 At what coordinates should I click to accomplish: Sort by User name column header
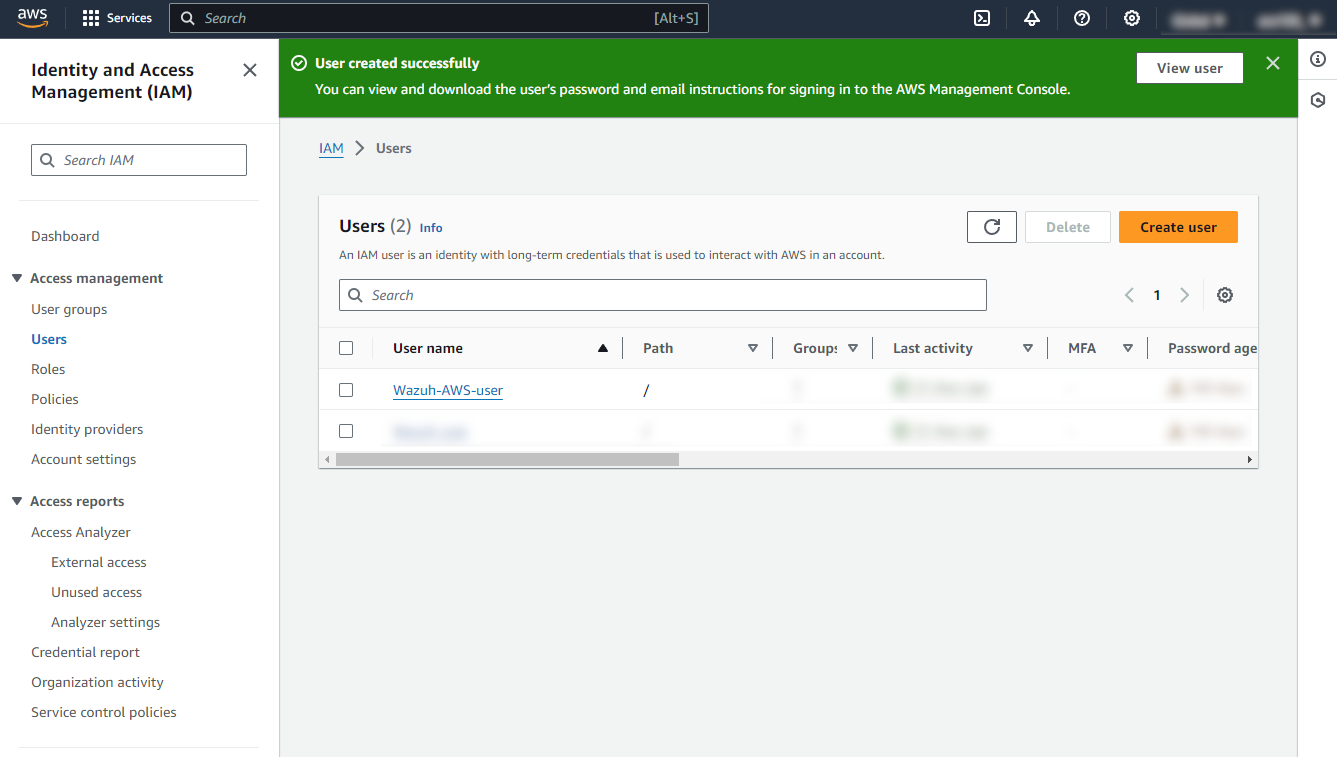tap(428, 347)
